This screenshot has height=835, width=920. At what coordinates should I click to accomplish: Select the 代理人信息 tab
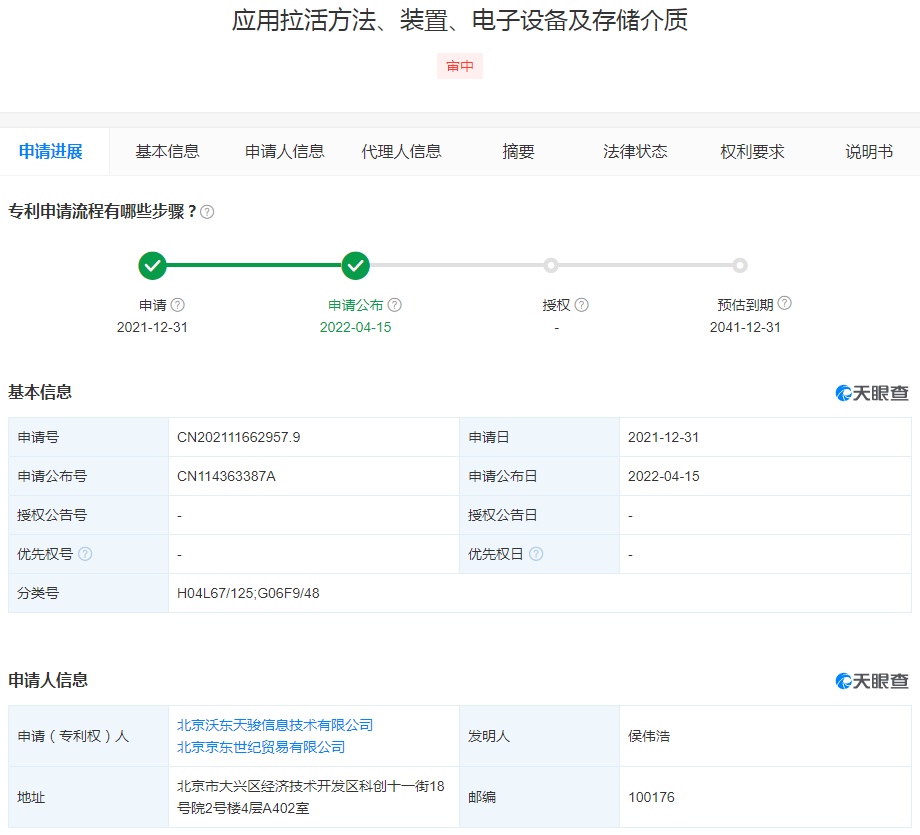point(401,152)
